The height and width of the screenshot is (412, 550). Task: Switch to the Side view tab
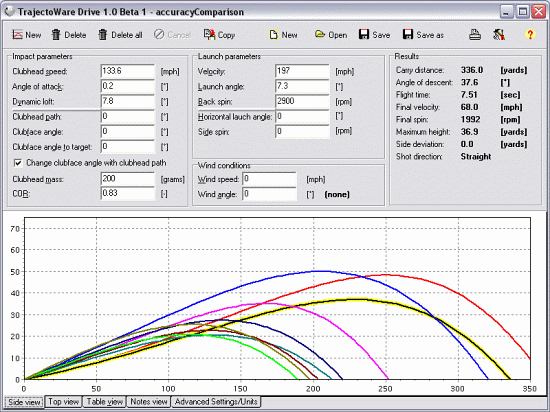(24, 402)
